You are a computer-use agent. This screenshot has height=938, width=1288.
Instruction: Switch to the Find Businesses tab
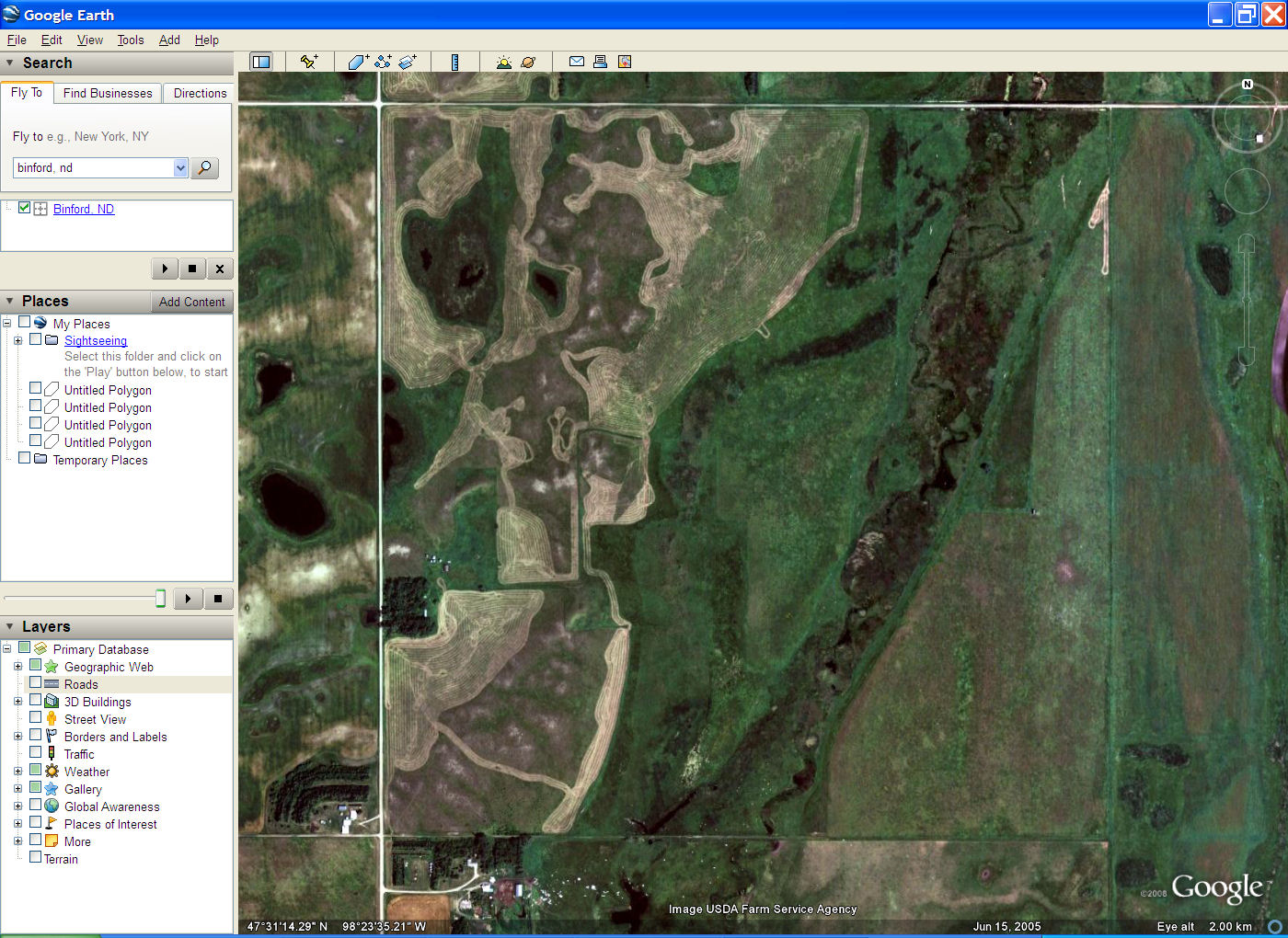click(108, 93)
